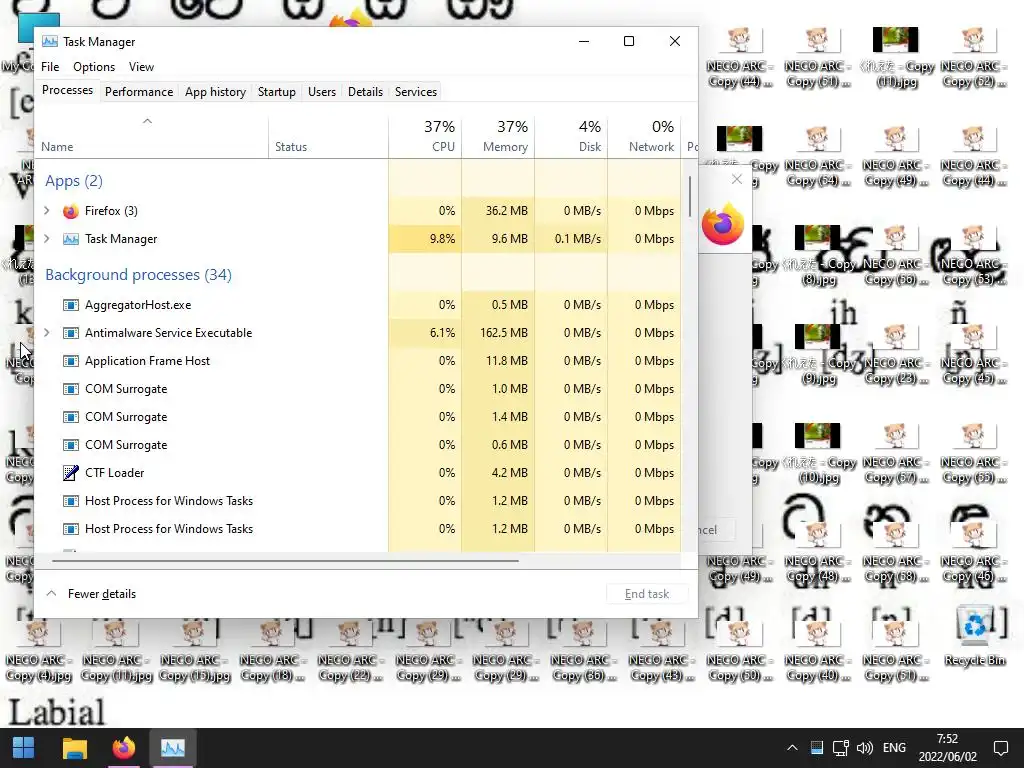Screen dimensions: 1024x768
Task: Switch to the Details tab
Action: [x=365, y=92]
